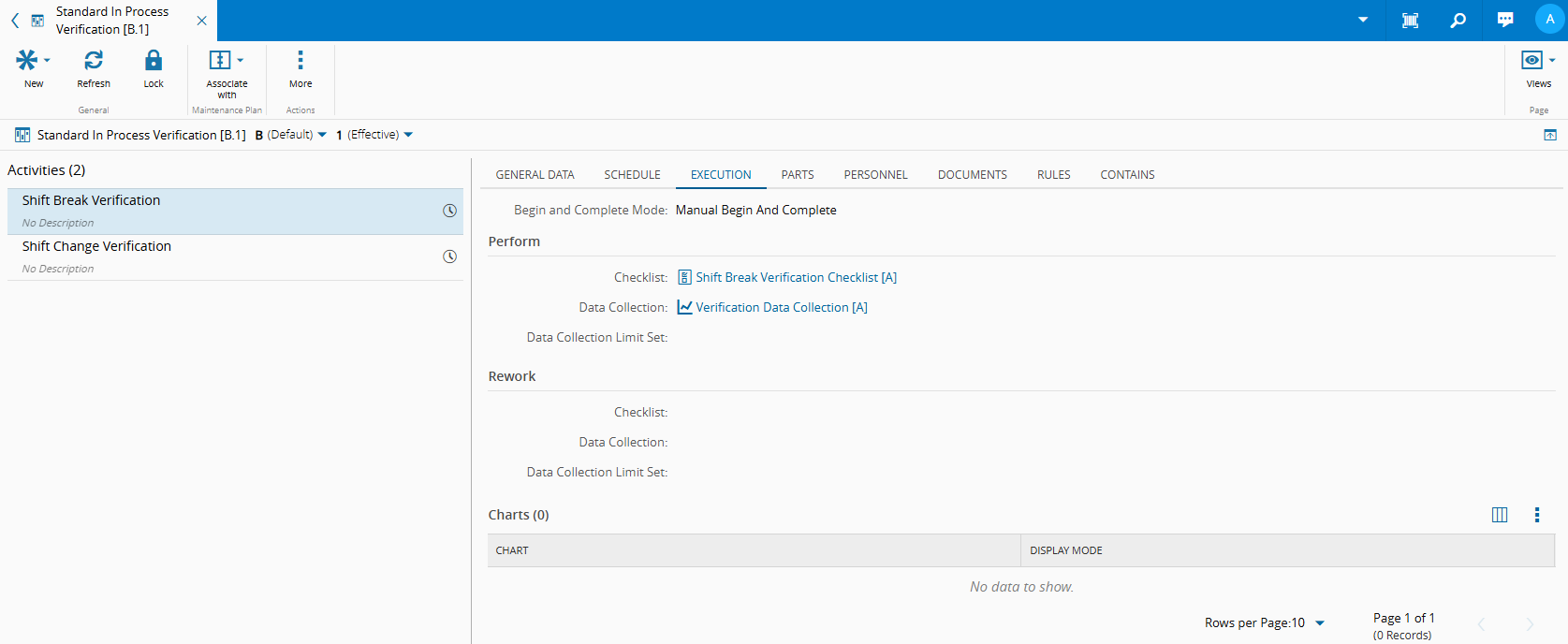Open the More actions menu

click(300, 61)
